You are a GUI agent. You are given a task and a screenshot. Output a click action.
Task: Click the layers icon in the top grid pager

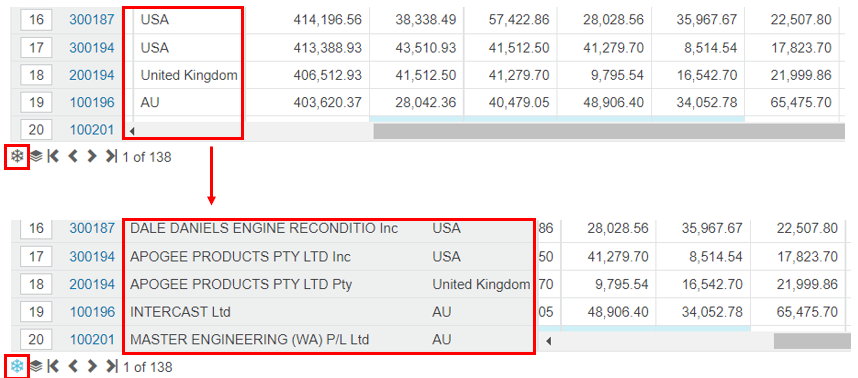tap(36, 157)
